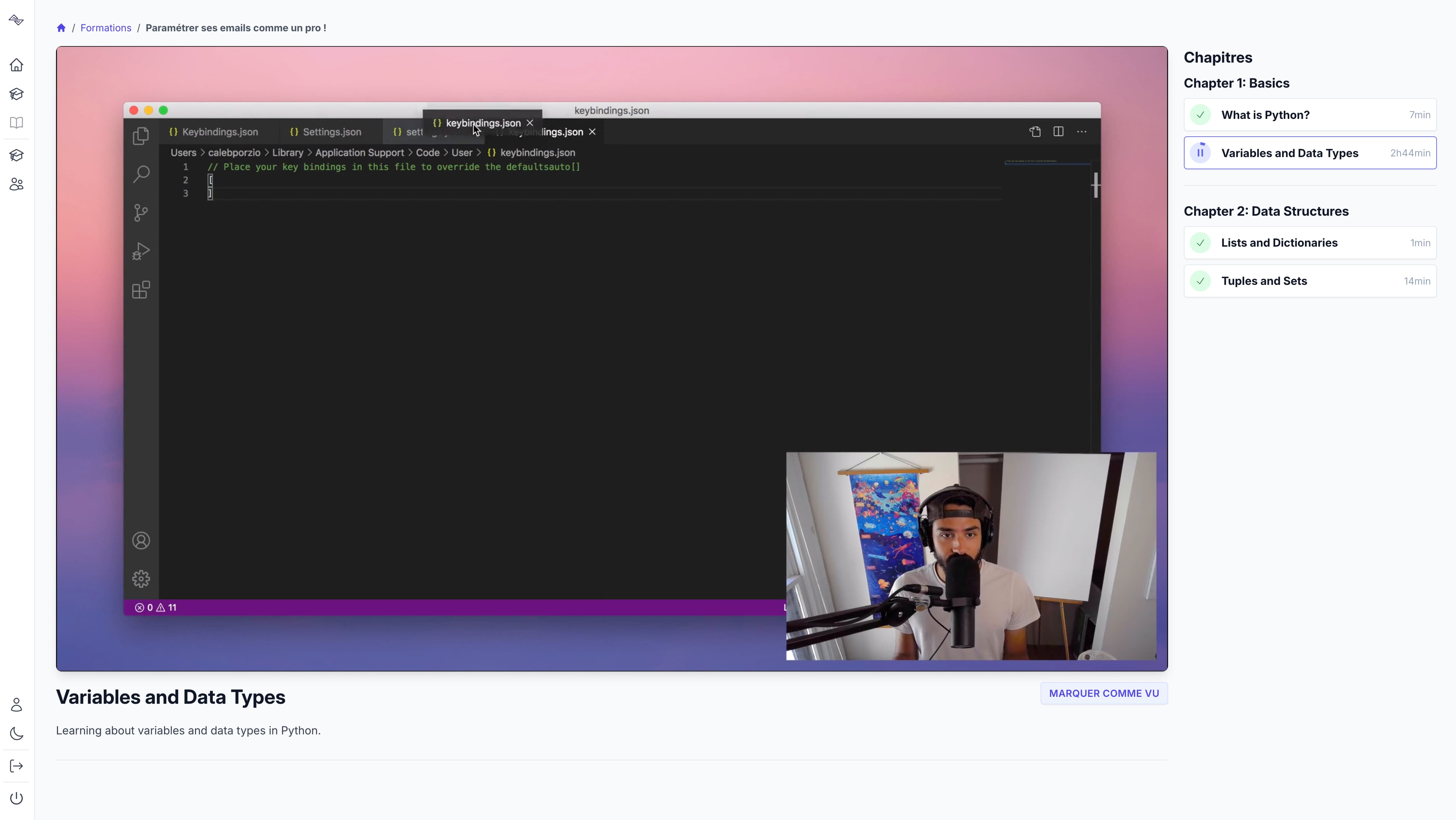
Task: Click the pause icon next to 'Variables and Data Types'
Action: 1200,153
